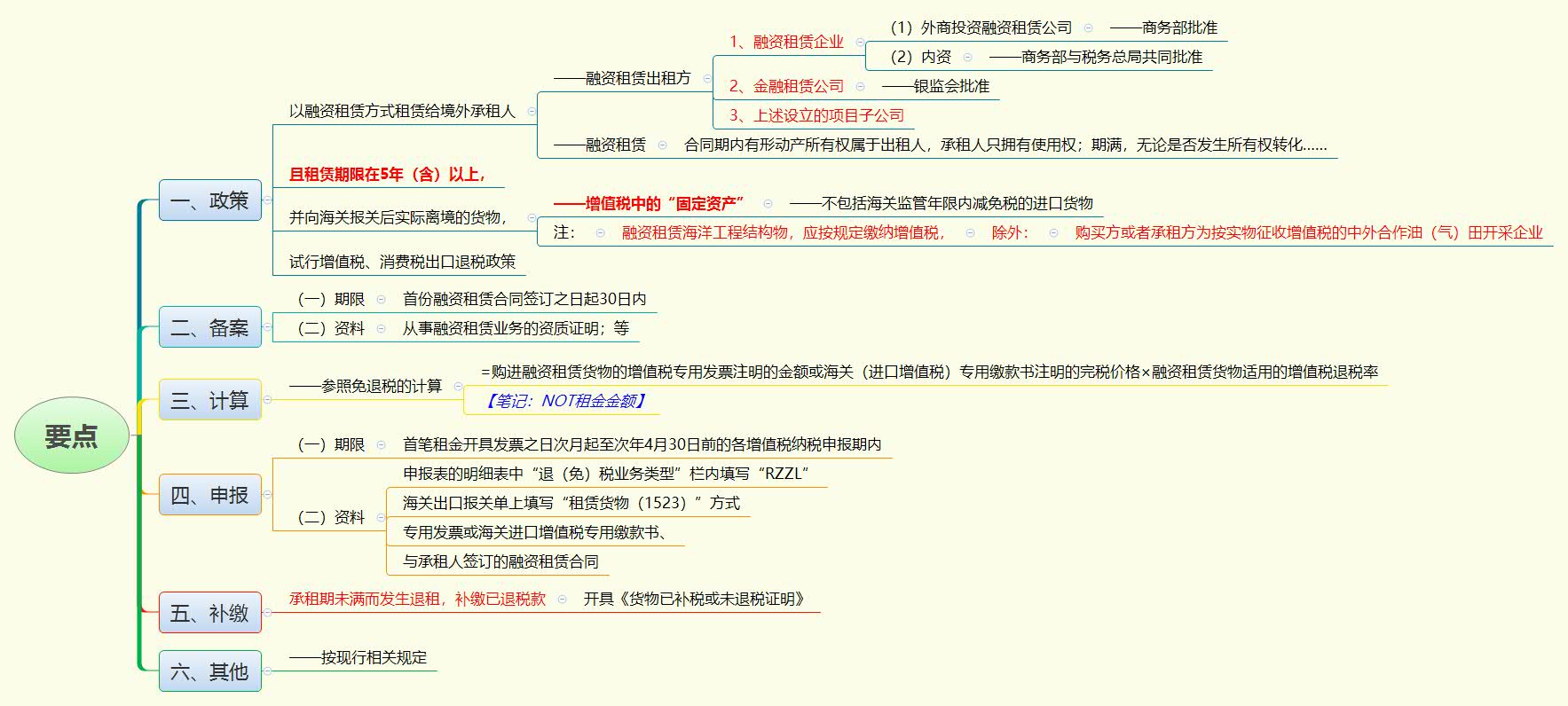Collapse the 四、申报 branch using its circle toggle
This screenshot has width=1568, height=706.
(267, 495)
